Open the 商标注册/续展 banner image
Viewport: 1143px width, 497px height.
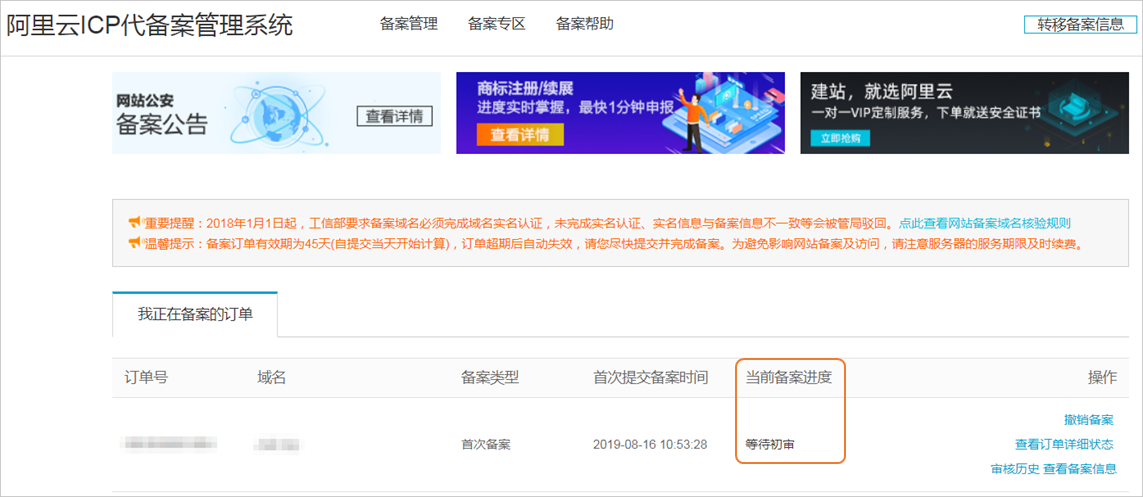point(620,113)
